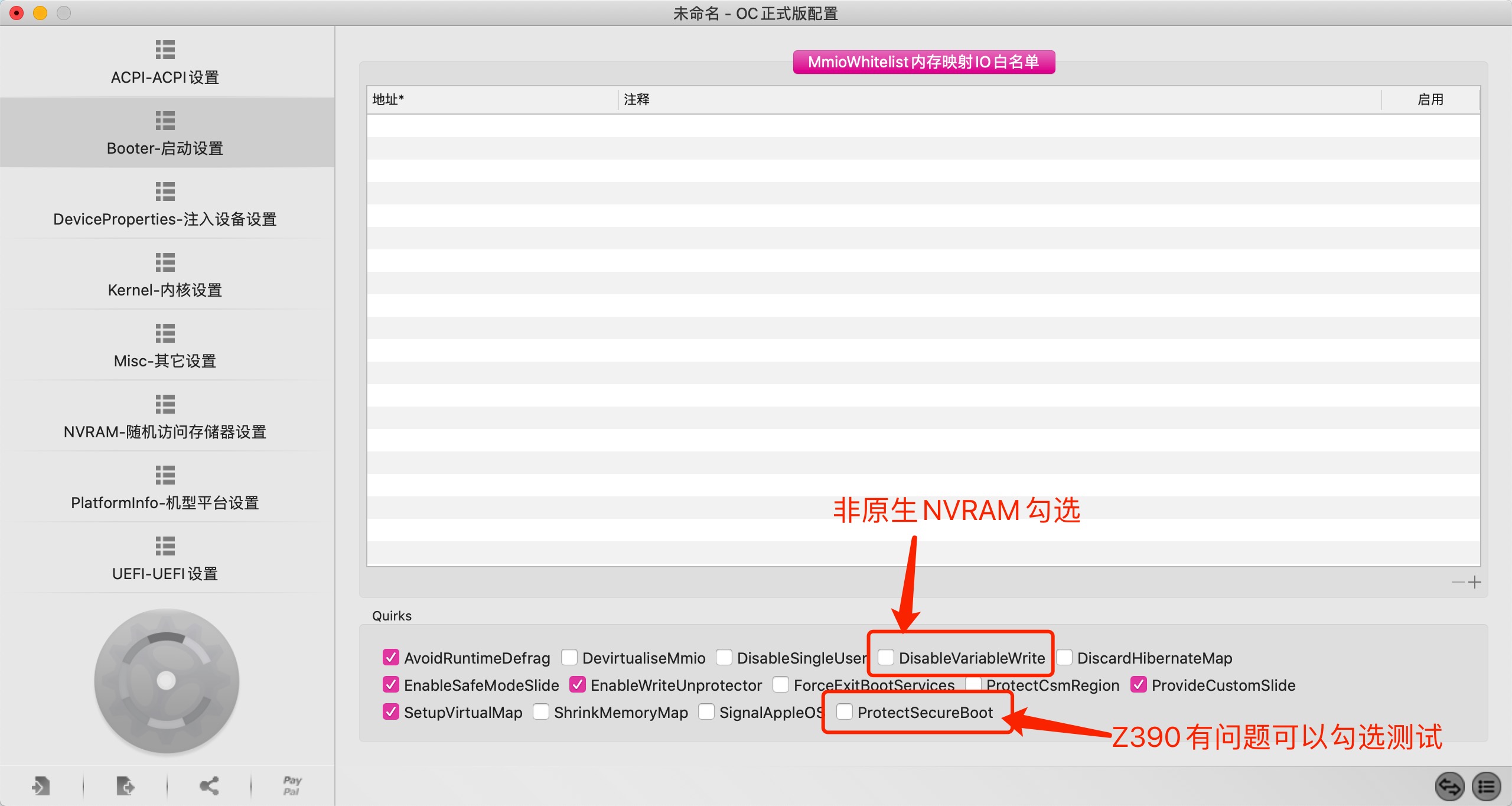Open PlatformInfo-机型平台设置 section icon
This screenshot has width=1512, height=806.
coord(165,475)
